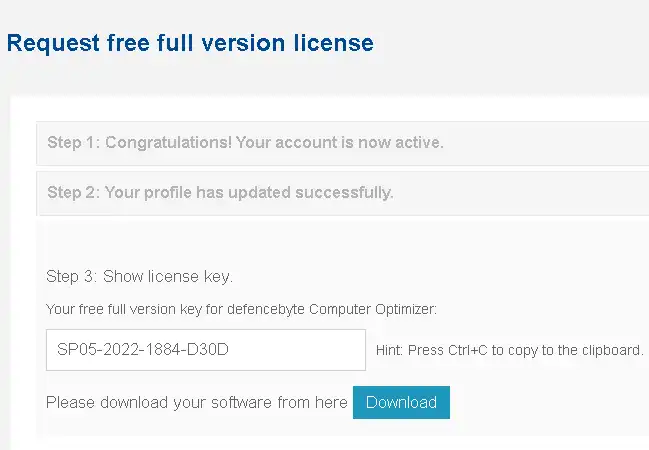The height and width of the screenshot is (450, 649).
Task: Expand the Step 1 account active bar
Action: click(x=342, y=143)
